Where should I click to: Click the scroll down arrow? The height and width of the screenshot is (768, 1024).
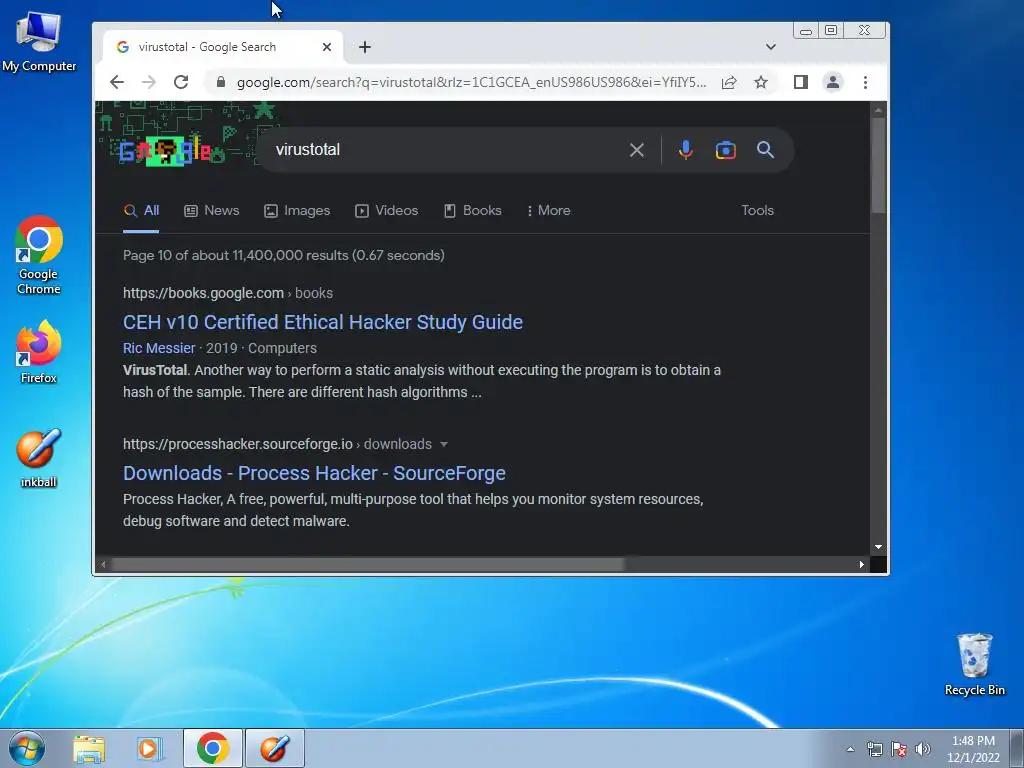[878, 547]
